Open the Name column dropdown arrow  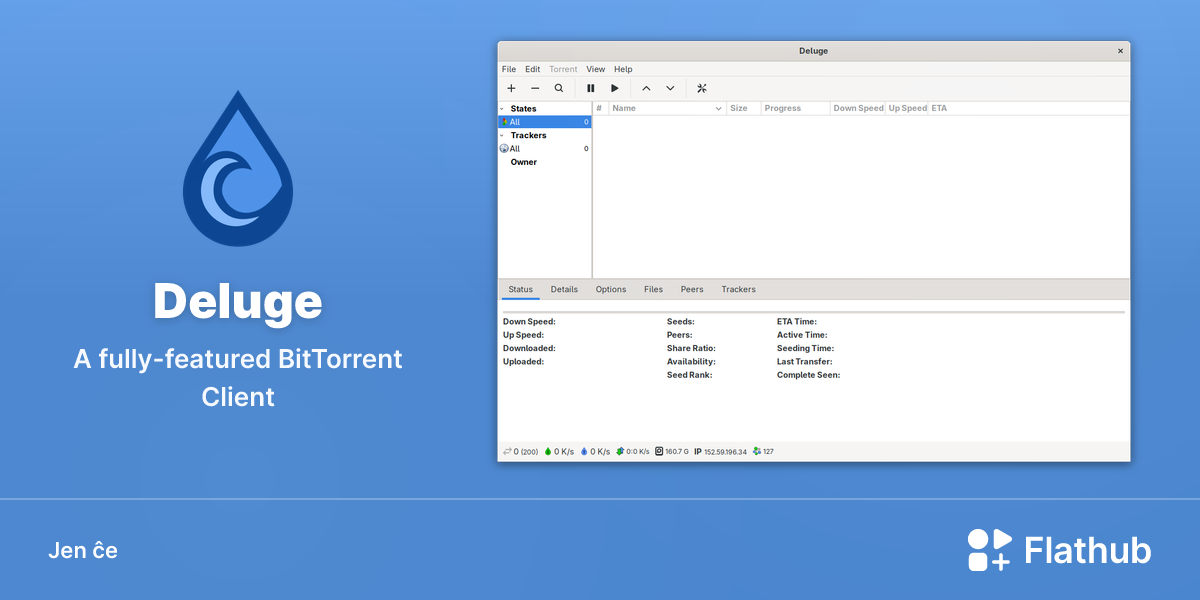(719, 108)
